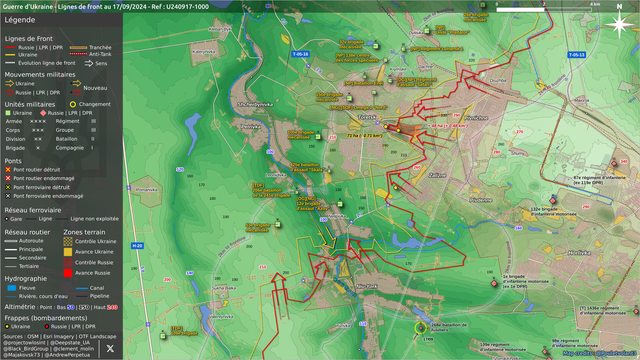Screen dimensions: 640x360
Task: Click the Fleuve blue swatch under Hydrographie
Action: tap(12, 288)
